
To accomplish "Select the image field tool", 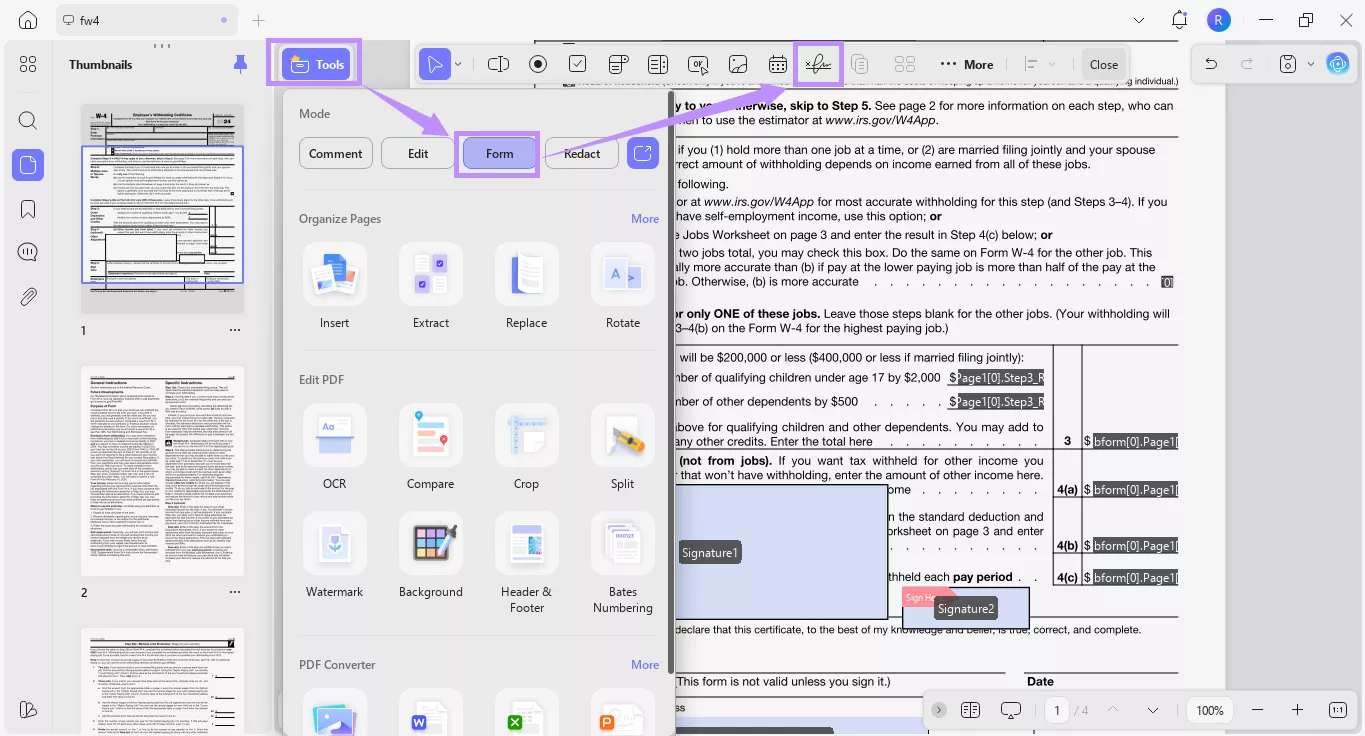I will point(738,63).
